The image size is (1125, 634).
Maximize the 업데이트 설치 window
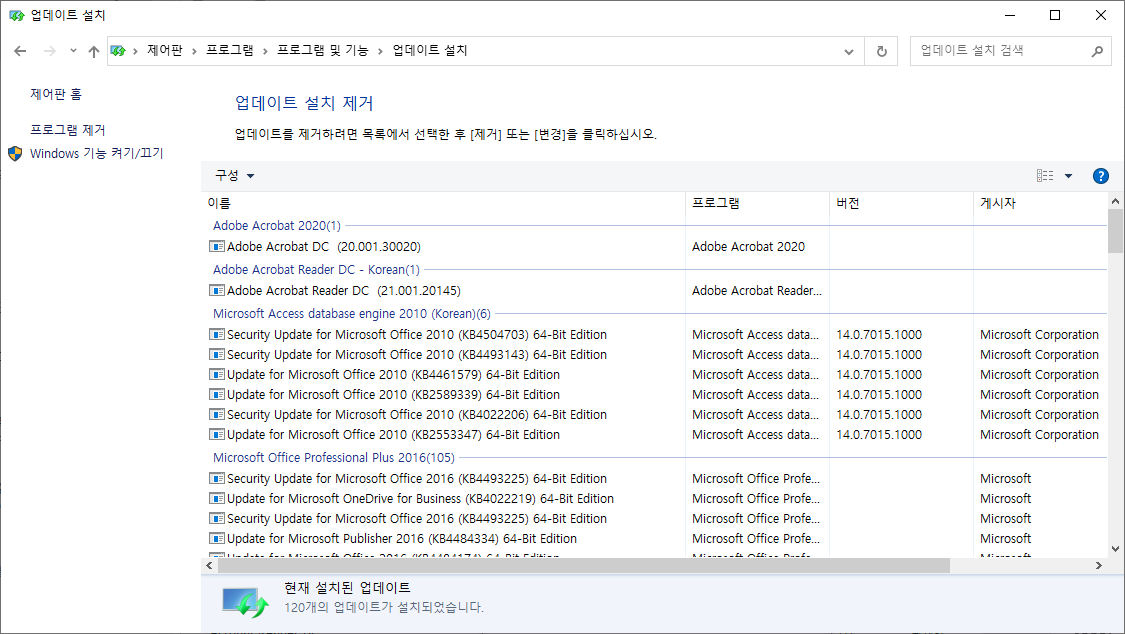1055,15
